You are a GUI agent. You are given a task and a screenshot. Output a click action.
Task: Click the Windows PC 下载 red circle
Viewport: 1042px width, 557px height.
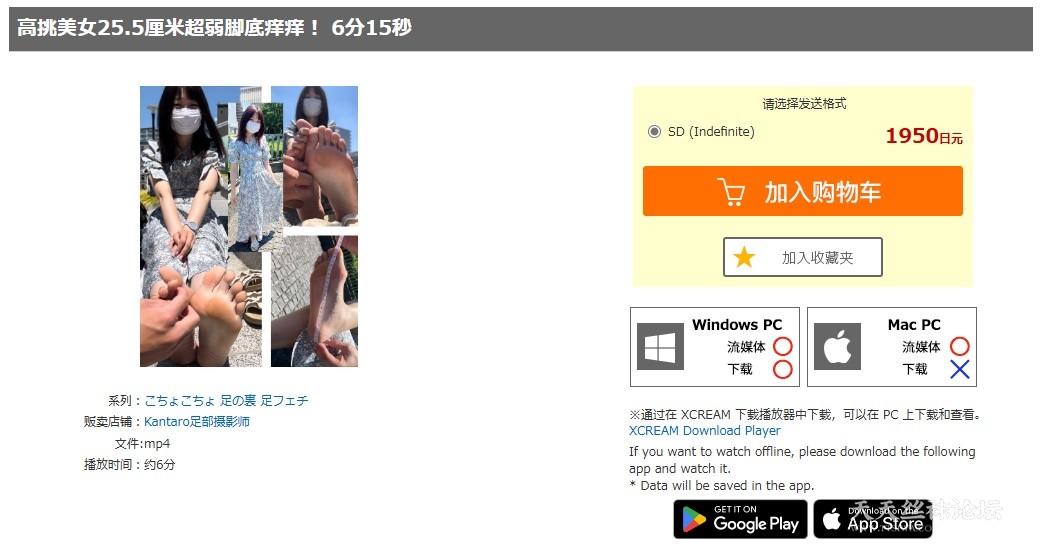click(x=783, y=369)
